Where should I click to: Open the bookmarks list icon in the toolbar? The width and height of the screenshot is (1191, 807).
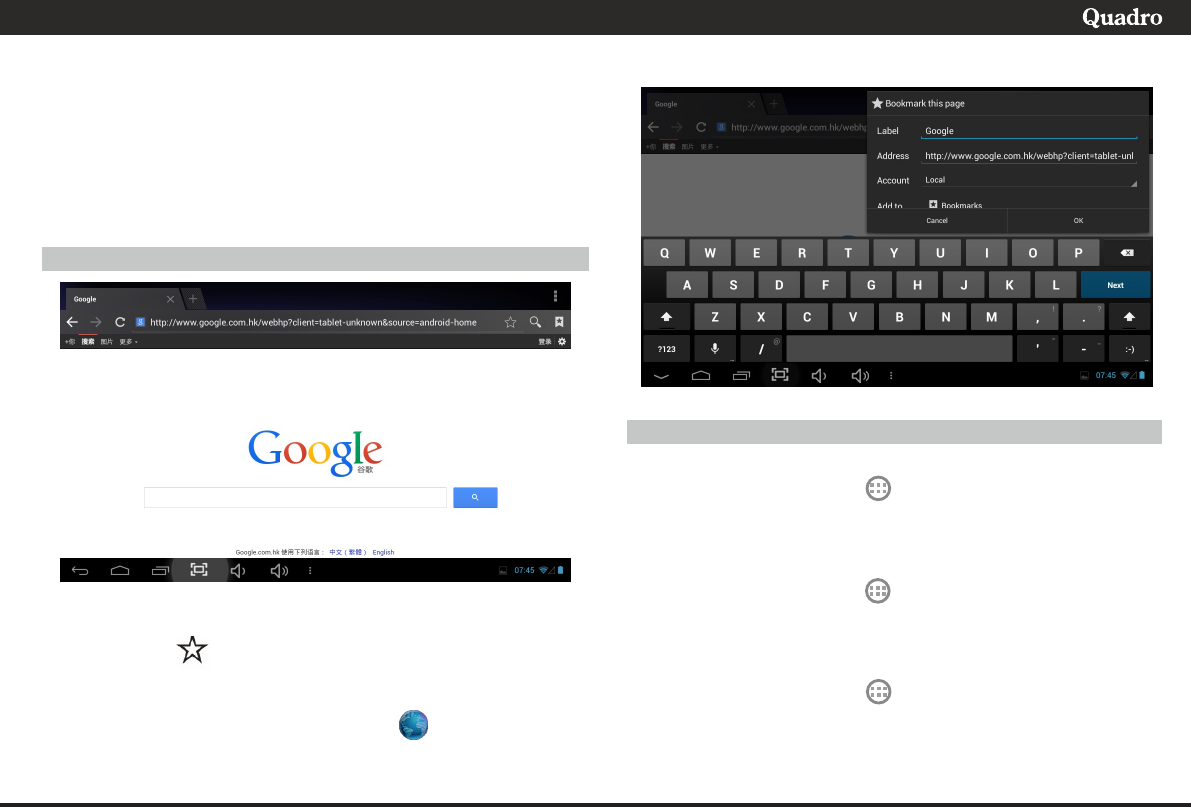559,322
